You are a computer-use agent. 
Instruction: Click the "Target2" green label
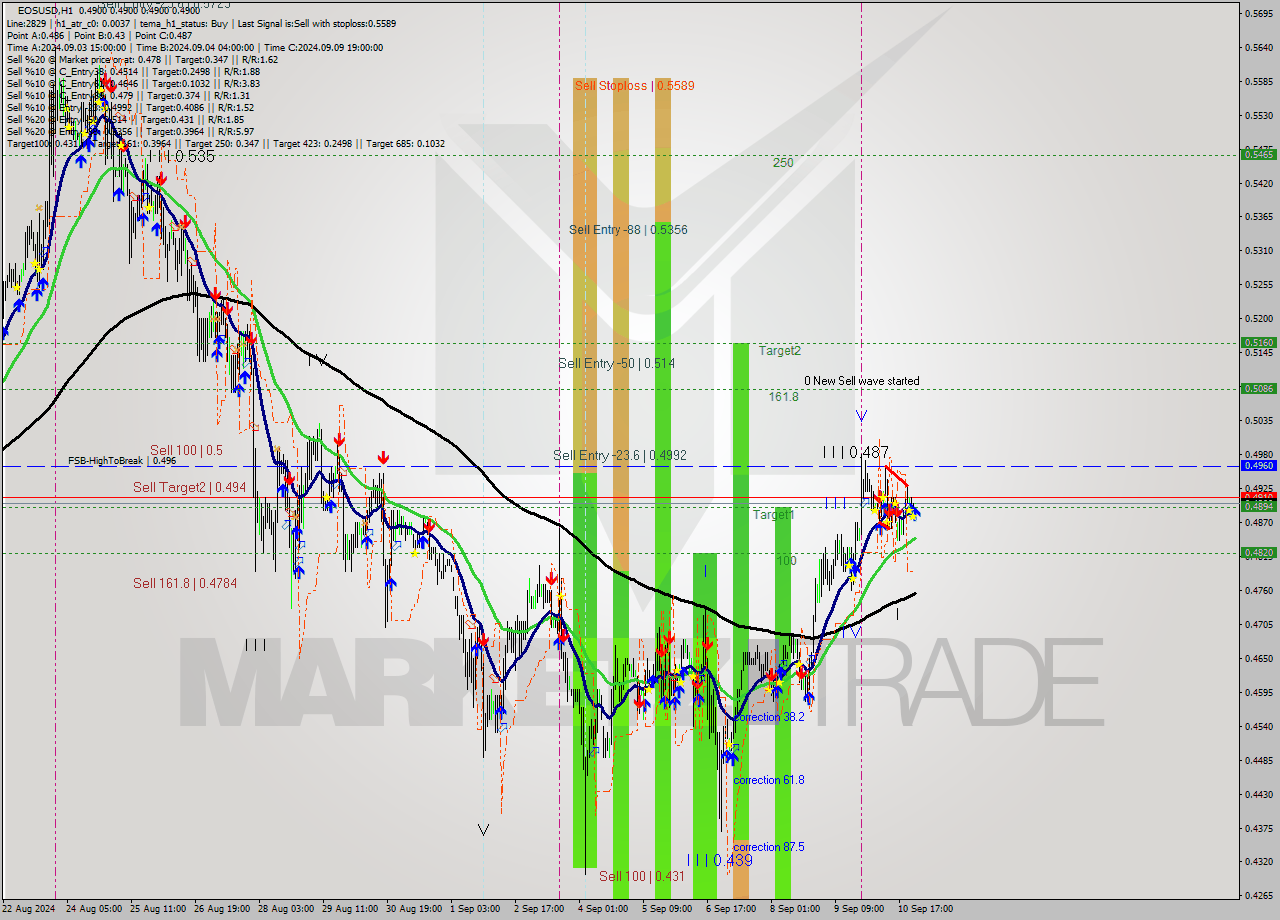point(779,350)
